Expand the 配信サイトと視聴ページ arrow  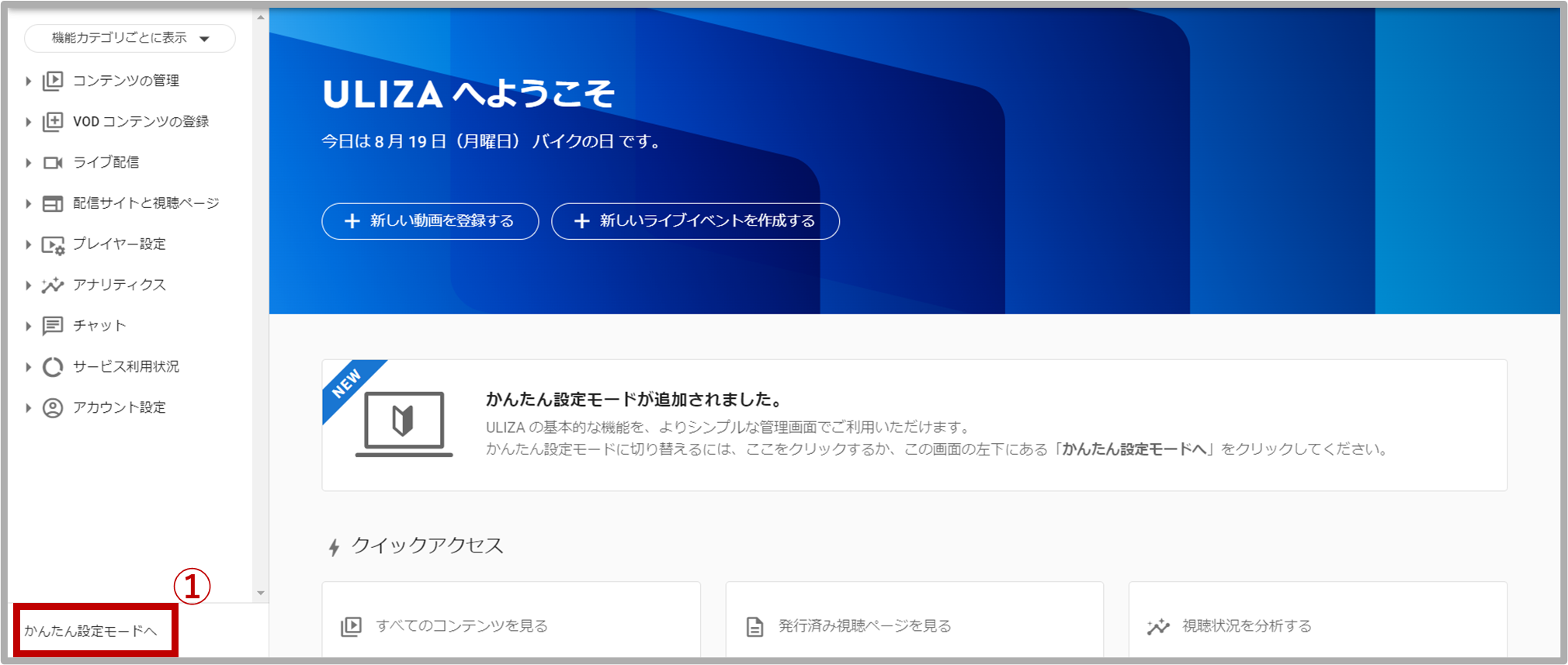pyautogui.click(x=28, y=204)
